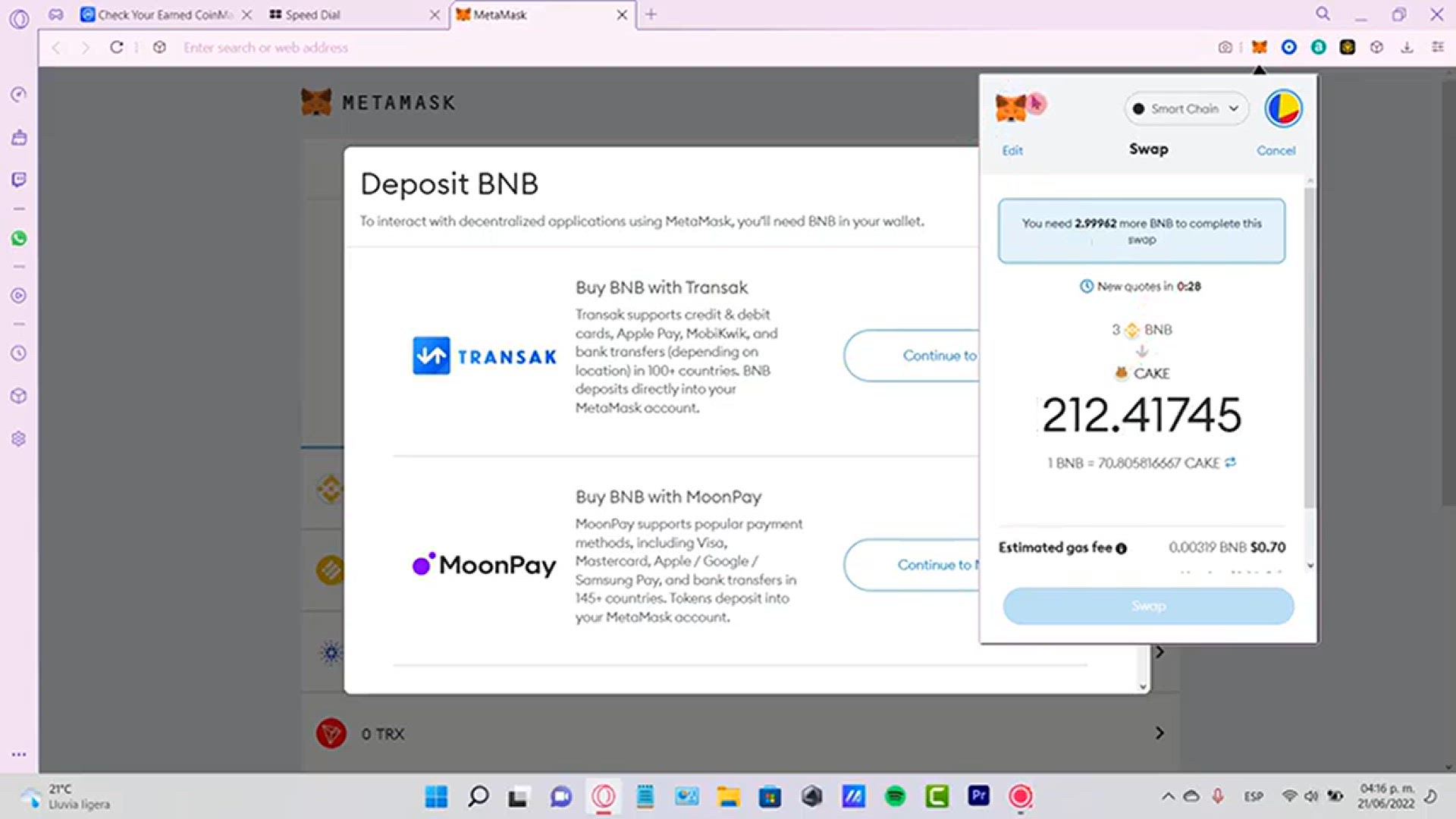Click the MetaMask fox extension icon in toolbar
This screenshot has height=819, width=1456.
1259,47
